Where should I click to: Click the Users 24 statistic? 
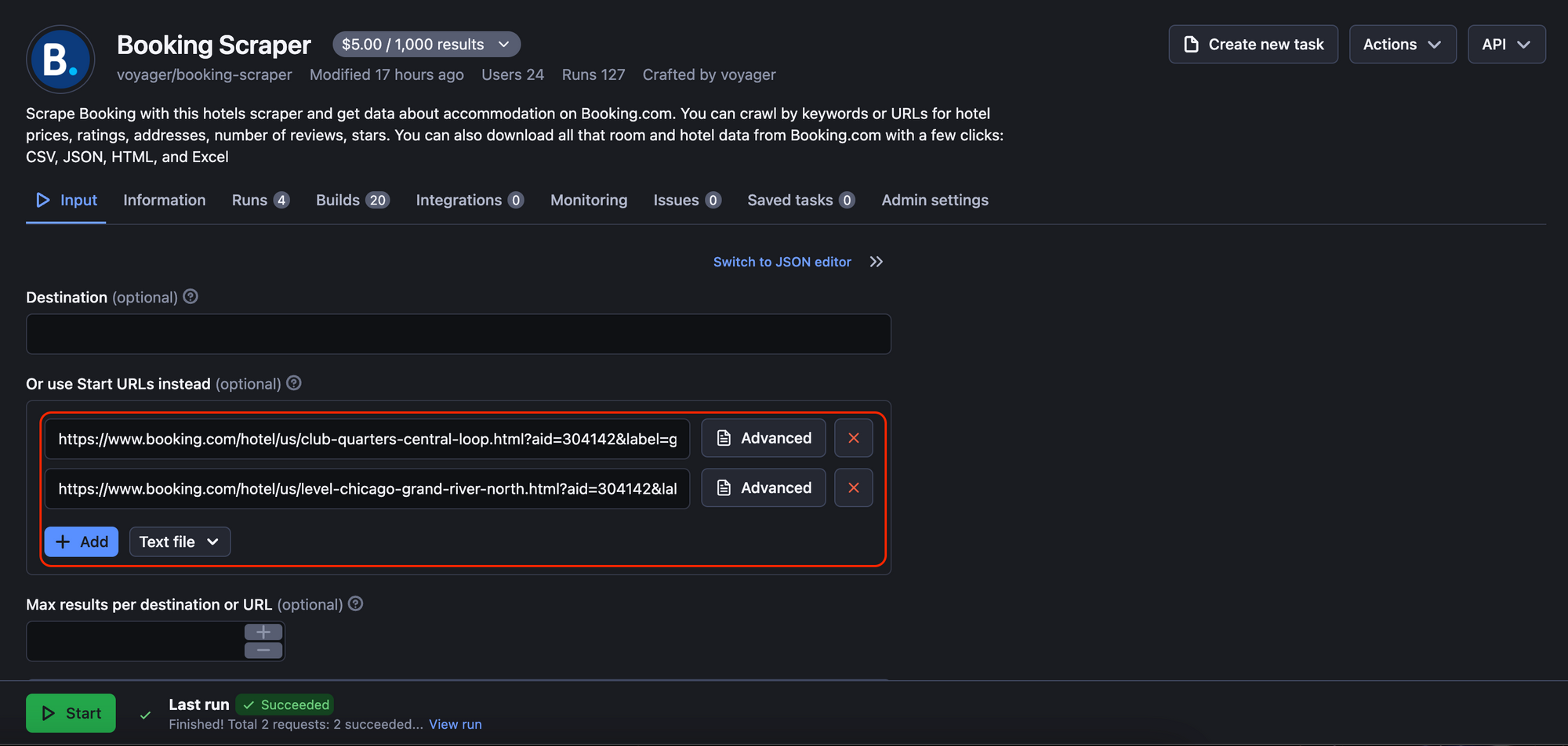point(513,75)
